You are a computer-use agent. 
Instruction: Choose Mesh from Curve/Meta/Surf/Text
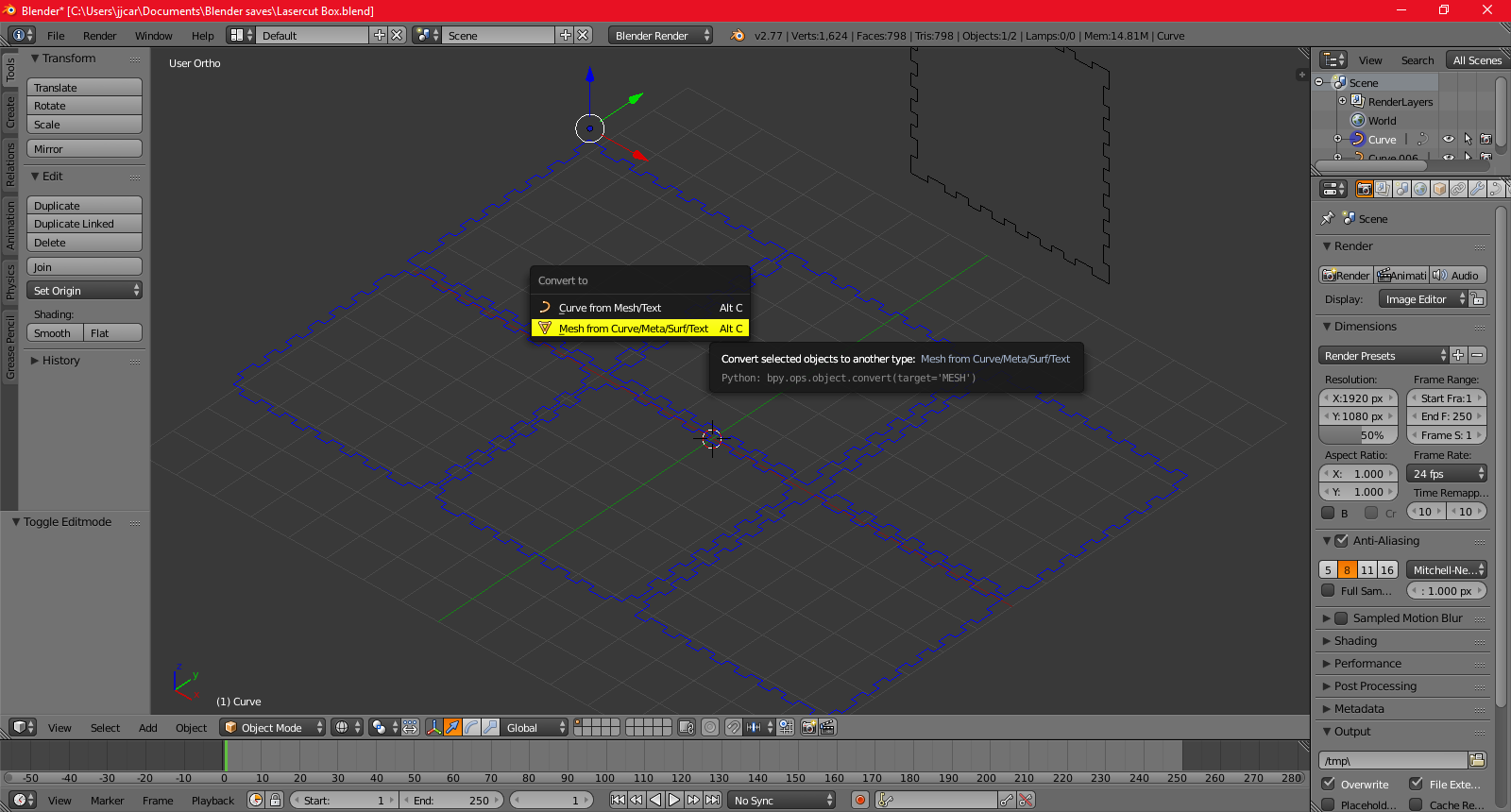[x=640, y=329]
